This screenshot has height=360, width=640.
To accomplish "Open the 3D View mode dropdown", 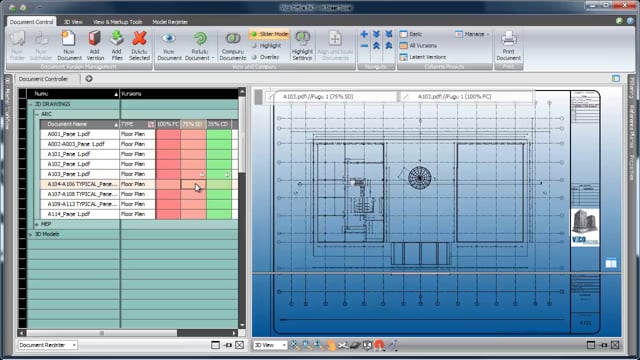I will click(x=270, y=345).
